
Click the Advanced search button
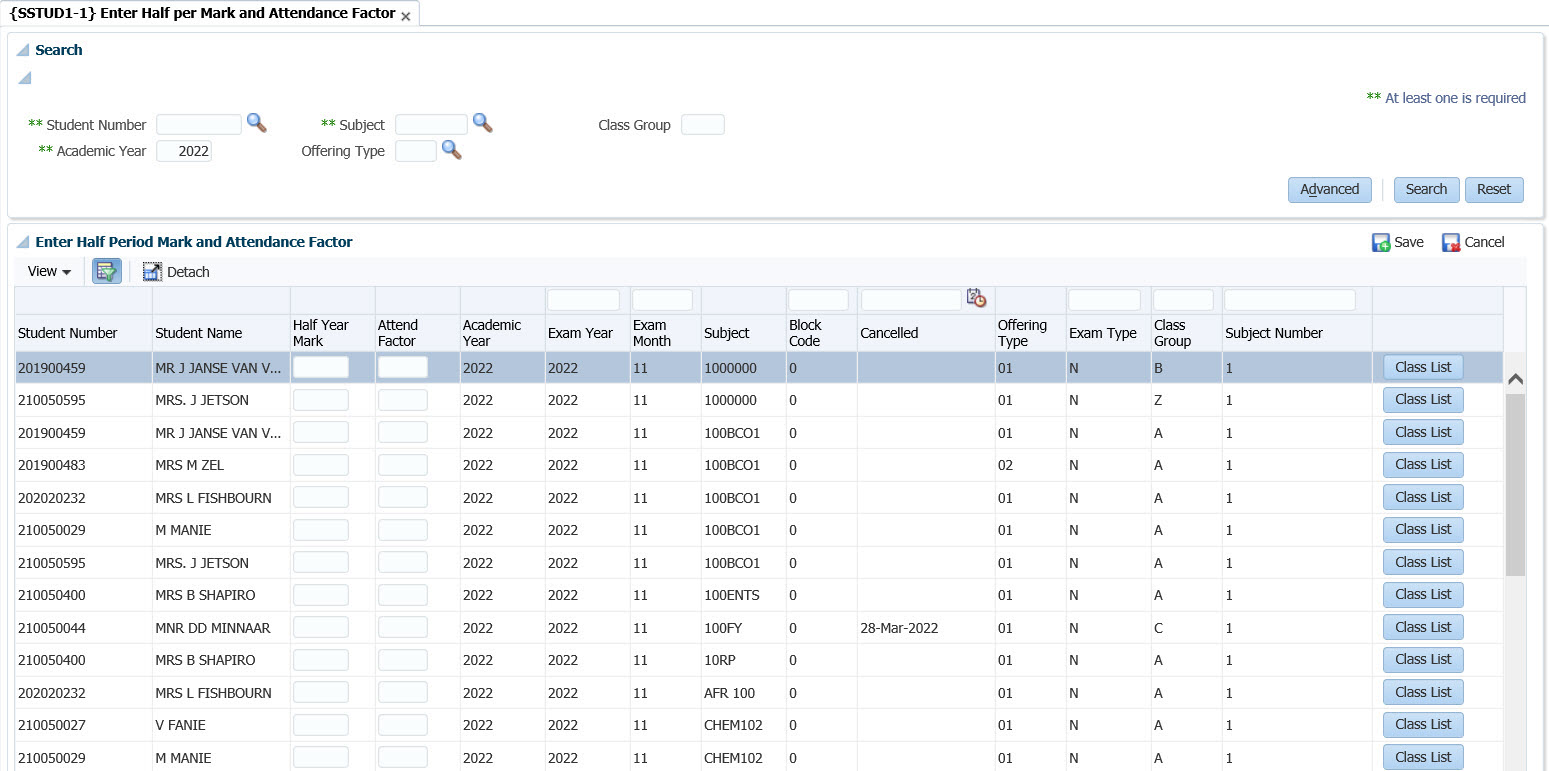(1329, 190)
